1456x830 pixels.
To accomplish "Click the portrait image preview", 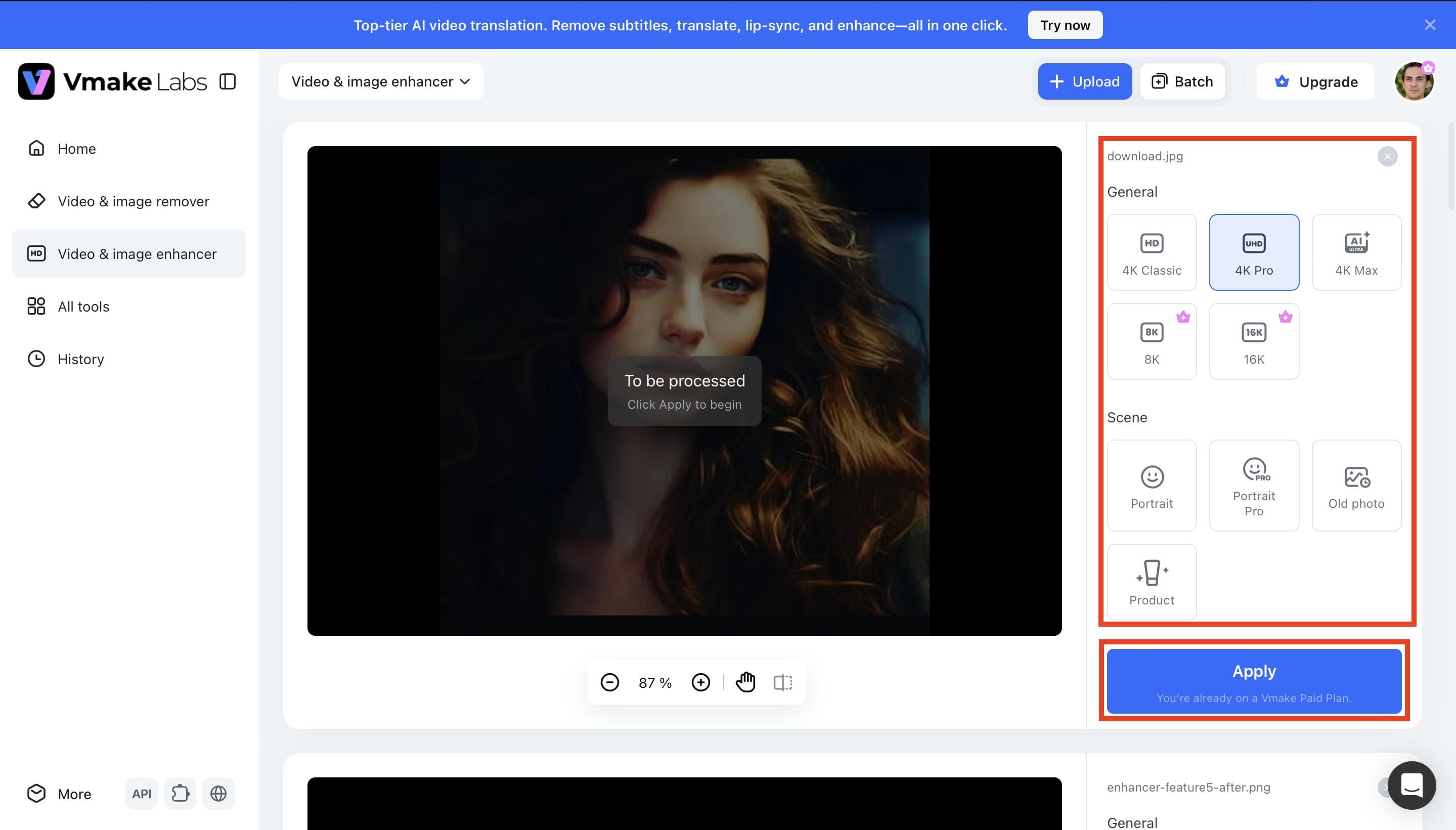I will 684,390.
